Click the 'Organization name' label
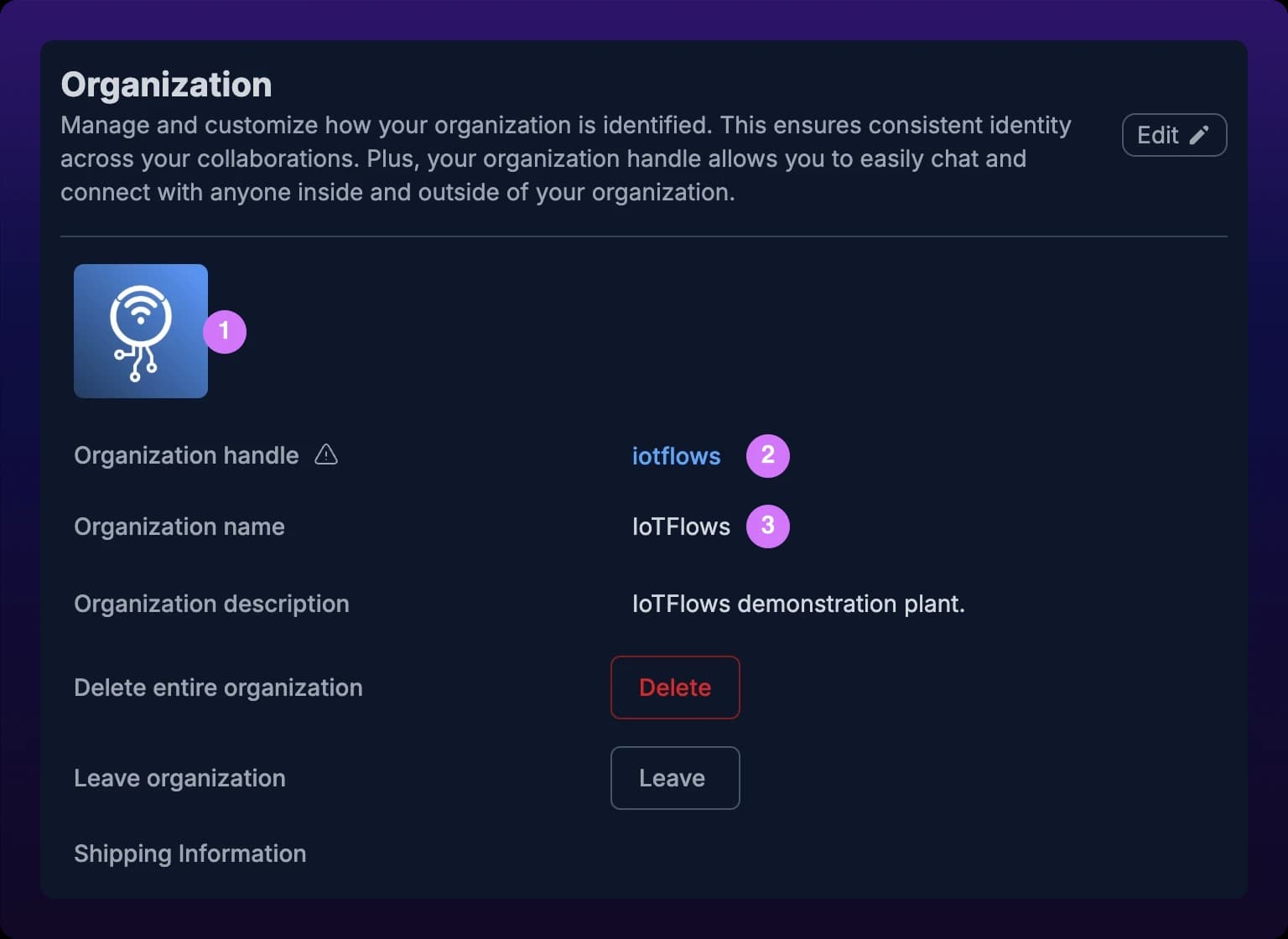 179,527
